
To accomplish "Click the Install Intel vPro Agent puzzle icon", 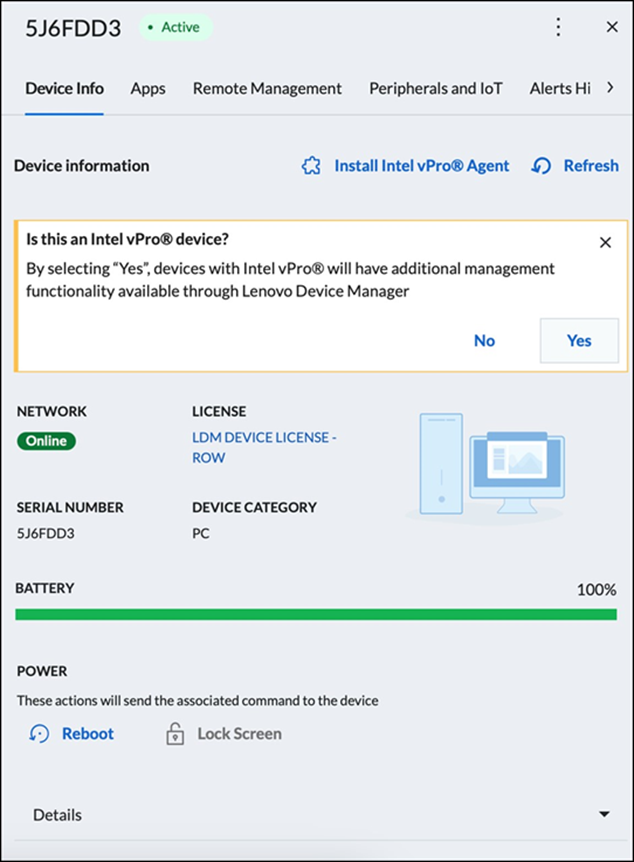I will click(x=311, y=165).
